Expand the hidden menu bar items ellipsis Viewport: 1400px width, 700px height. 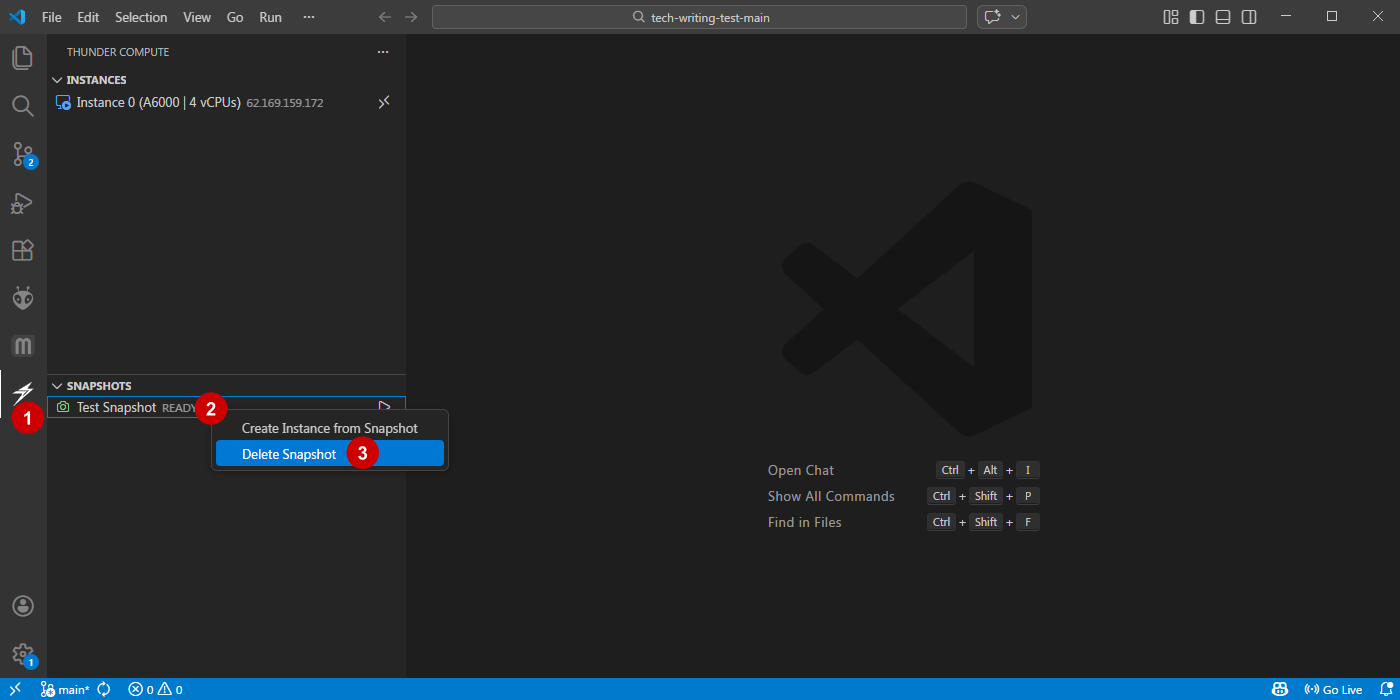click(309, 17)
